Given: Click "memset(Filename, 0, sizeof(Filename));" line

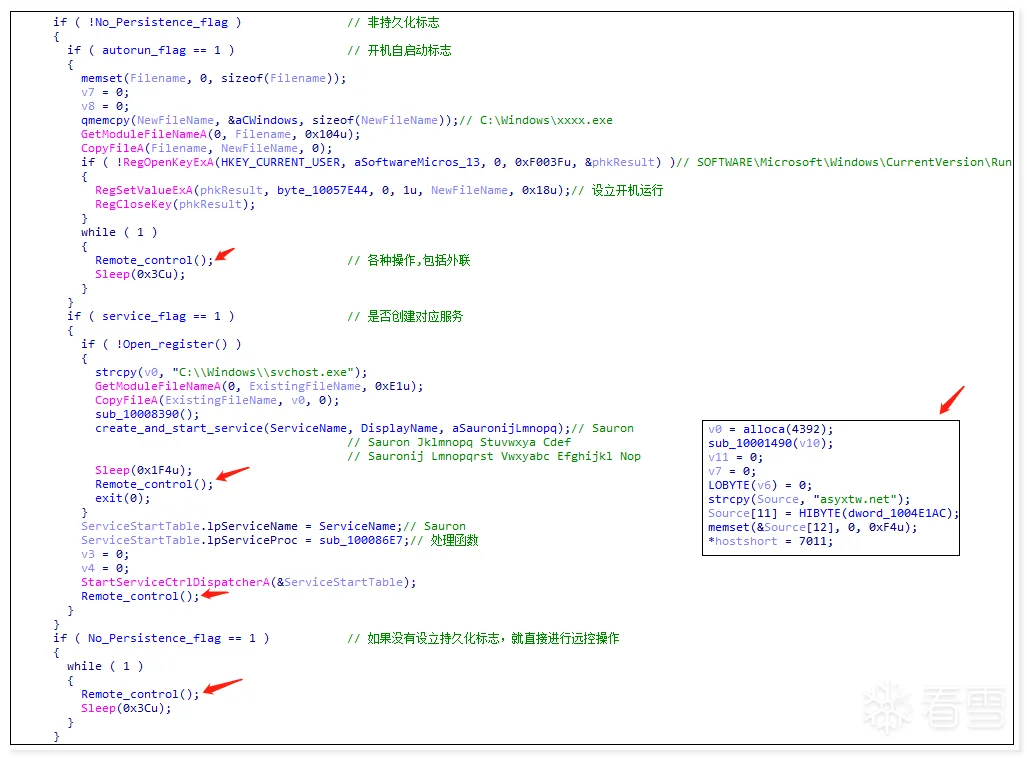Looking at the screenshot, I should 214,79.
